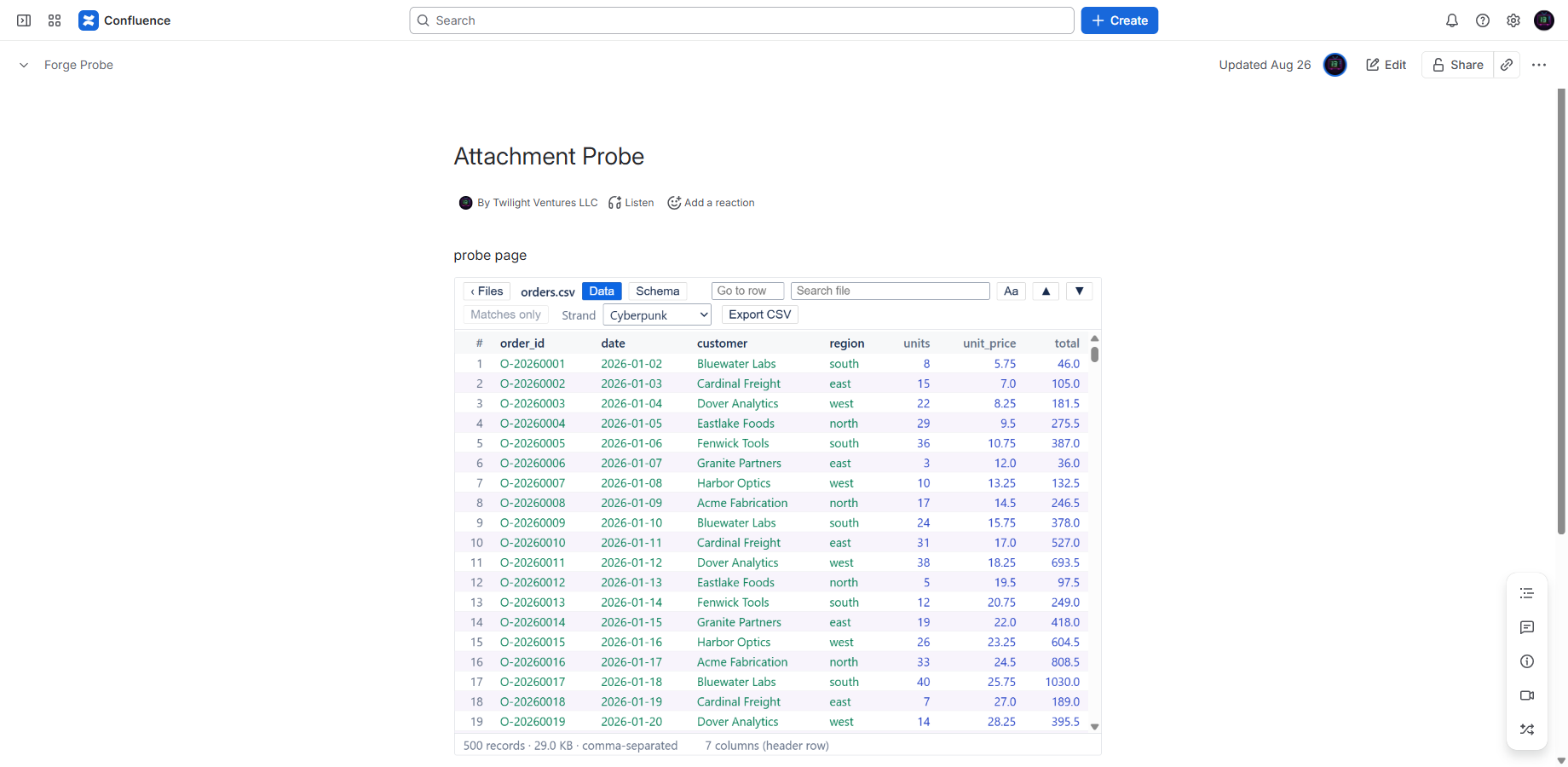Click the Go to row field
1568x767 pixels.
(x=747, y=291)
